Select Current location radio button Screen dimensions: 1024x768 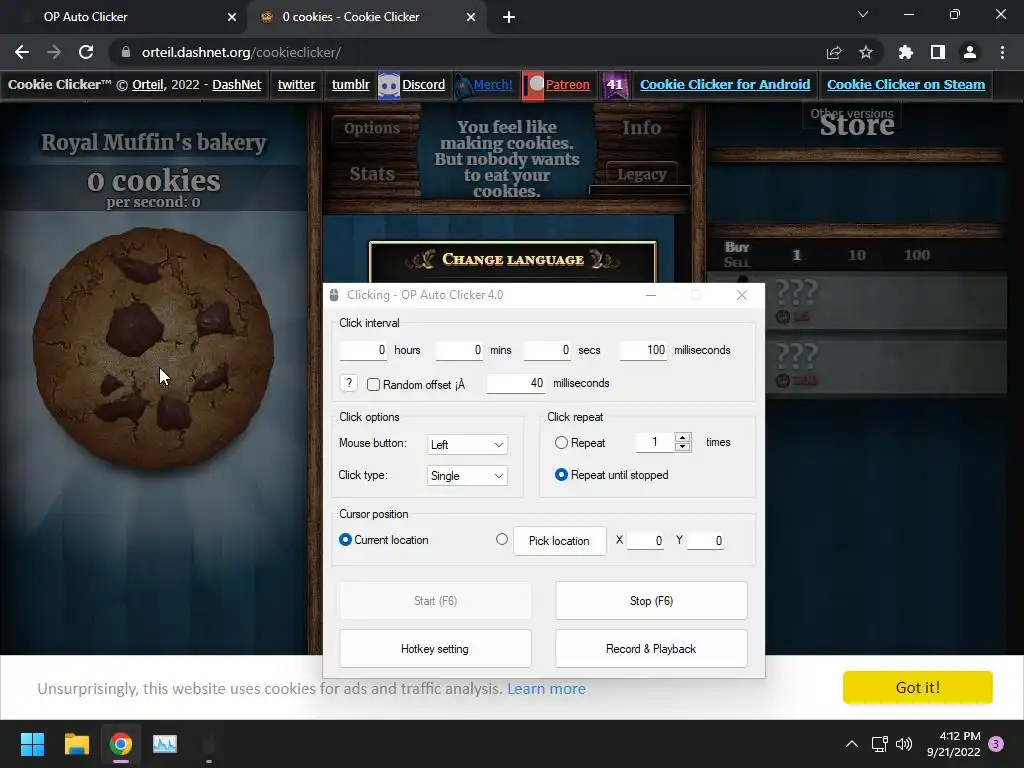[x=345, y=540]
